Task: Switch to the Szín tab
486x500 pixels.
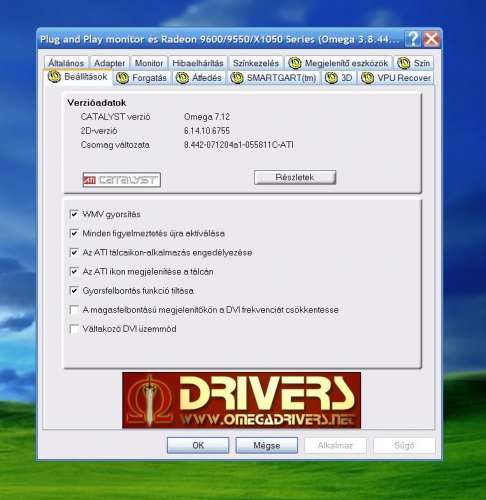Action: coord(414,63)
